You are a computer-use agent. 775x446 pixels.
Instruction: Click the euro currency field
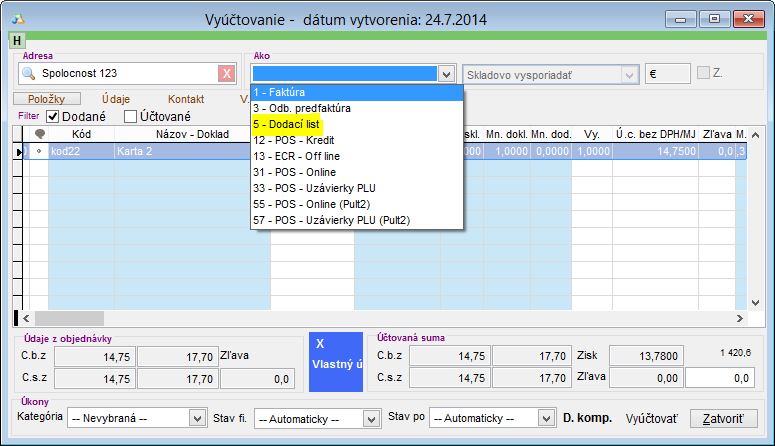pyautogui.click(x=669, y=74)
